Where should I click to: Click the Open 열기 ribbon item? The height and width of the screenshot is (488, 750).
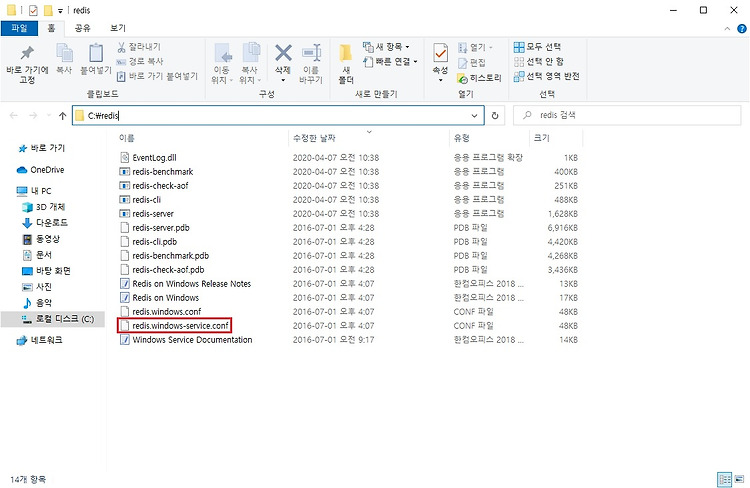475,47
